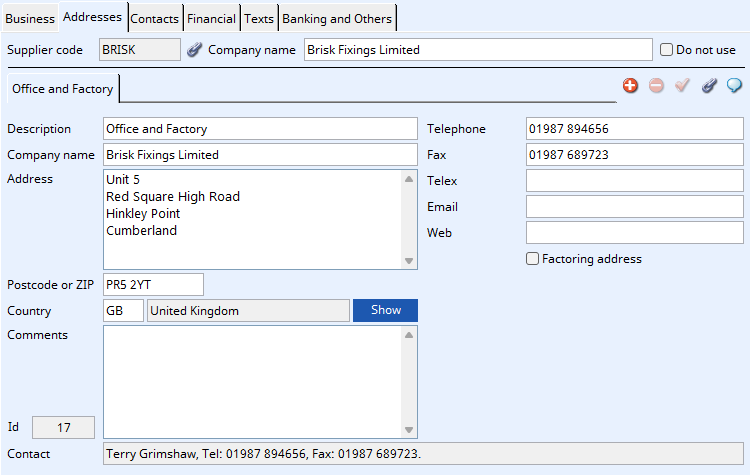This screenshot has width=750, height=475.
Task: Open attachments via toolbar paperclip icon
Action: (x=709, y=86)
